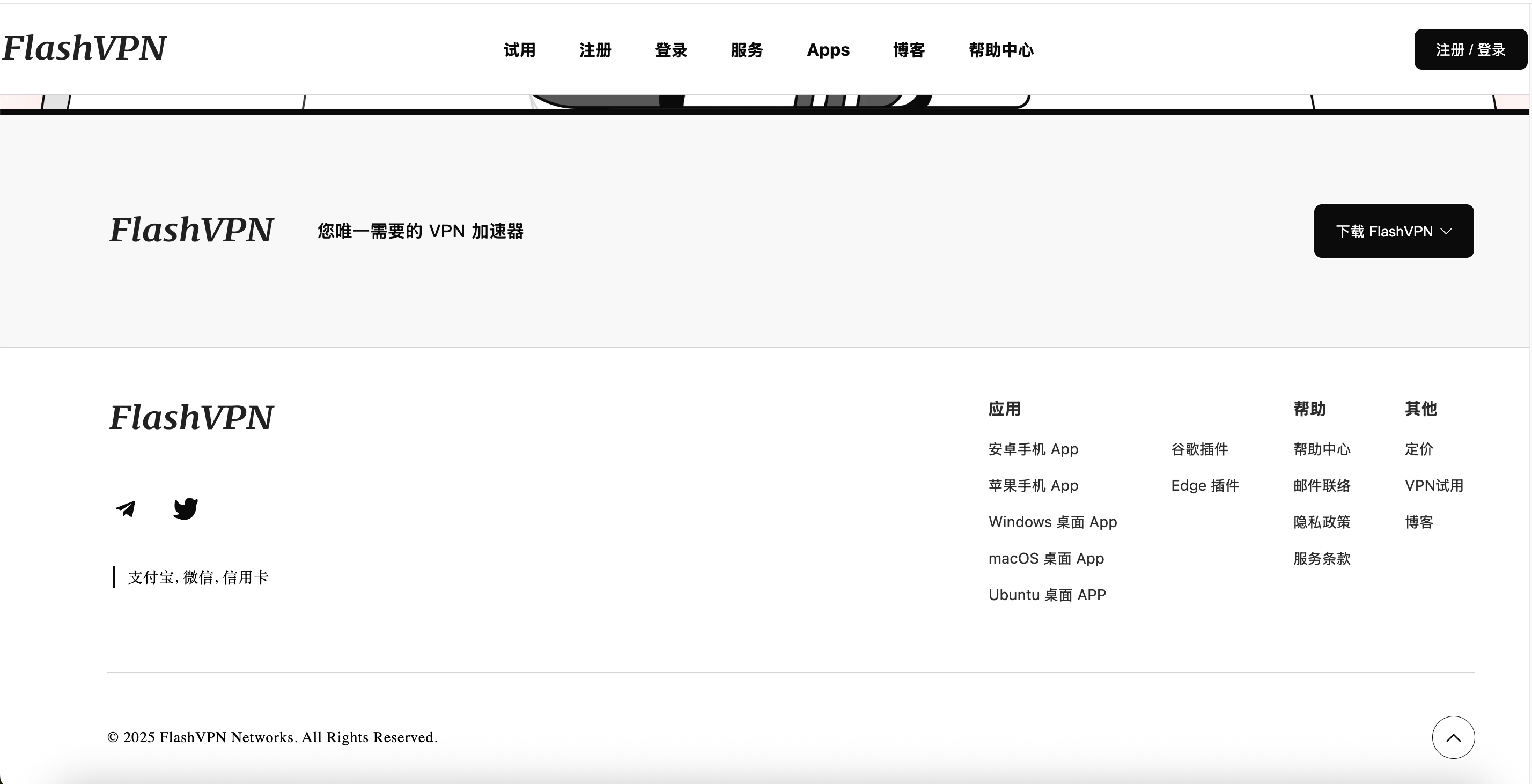This screenshot has width=1532, height=784.
Task: Click the FlashVPN logo in the header
Action: (x=84, y=49)
